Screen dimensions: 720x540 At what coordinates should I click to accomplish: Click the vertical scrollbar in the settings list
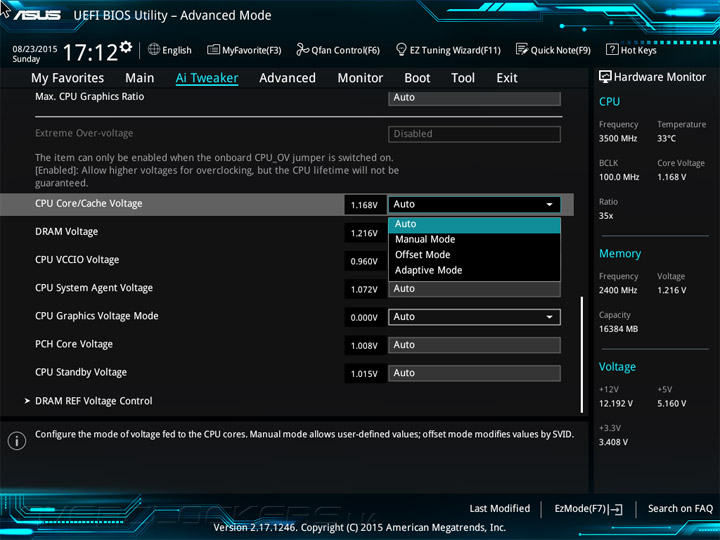582,354
